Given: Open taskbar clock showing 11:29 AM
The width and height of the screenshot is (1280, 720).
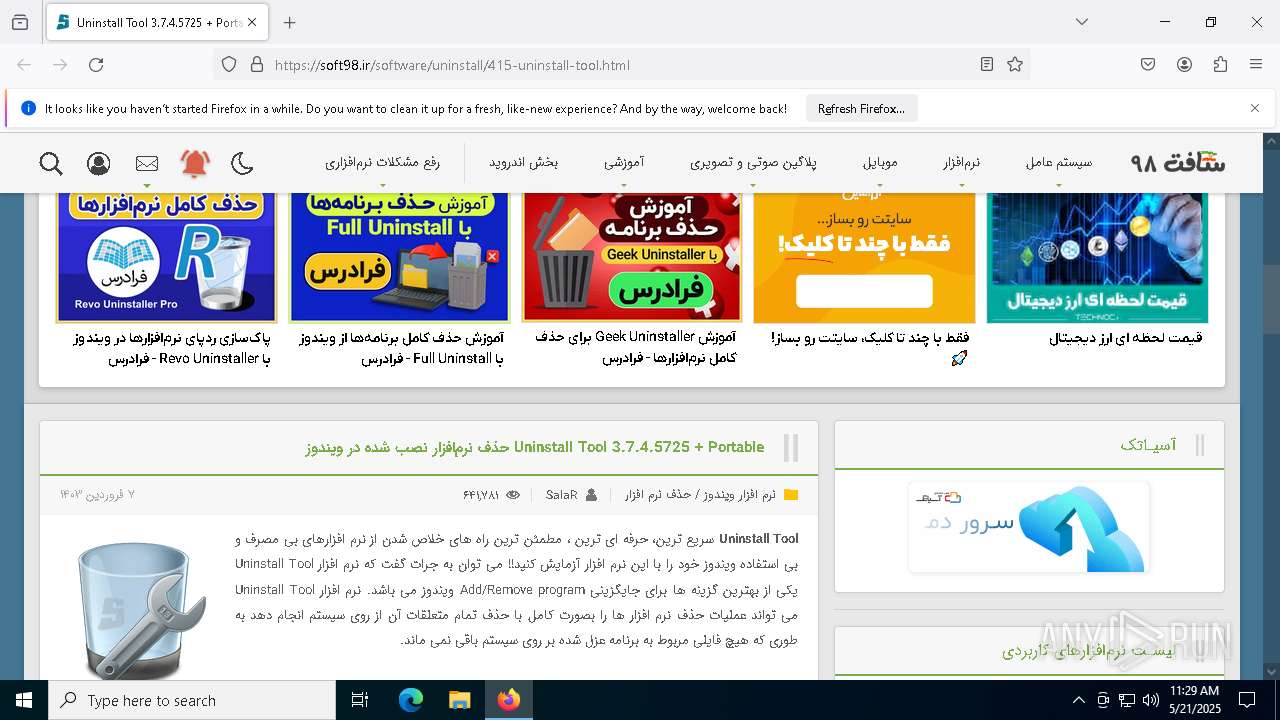Looking at the screenshot, I should (x=1194, y=700).
